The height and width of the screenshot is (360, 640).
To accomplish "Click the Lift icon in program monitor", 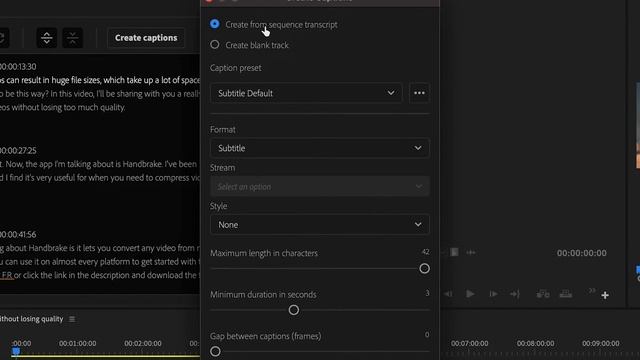I will pos(543,294).
